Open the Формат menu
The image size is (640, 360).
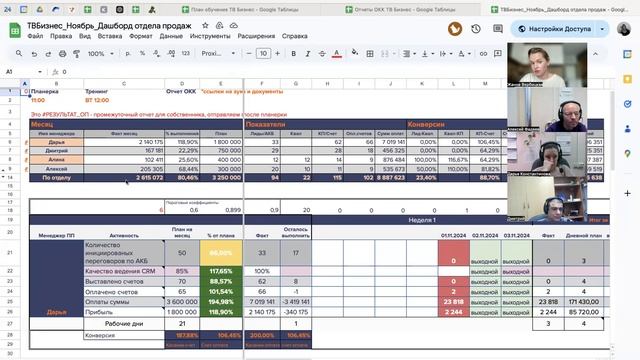pyautogui.click(x=141, y=36)
